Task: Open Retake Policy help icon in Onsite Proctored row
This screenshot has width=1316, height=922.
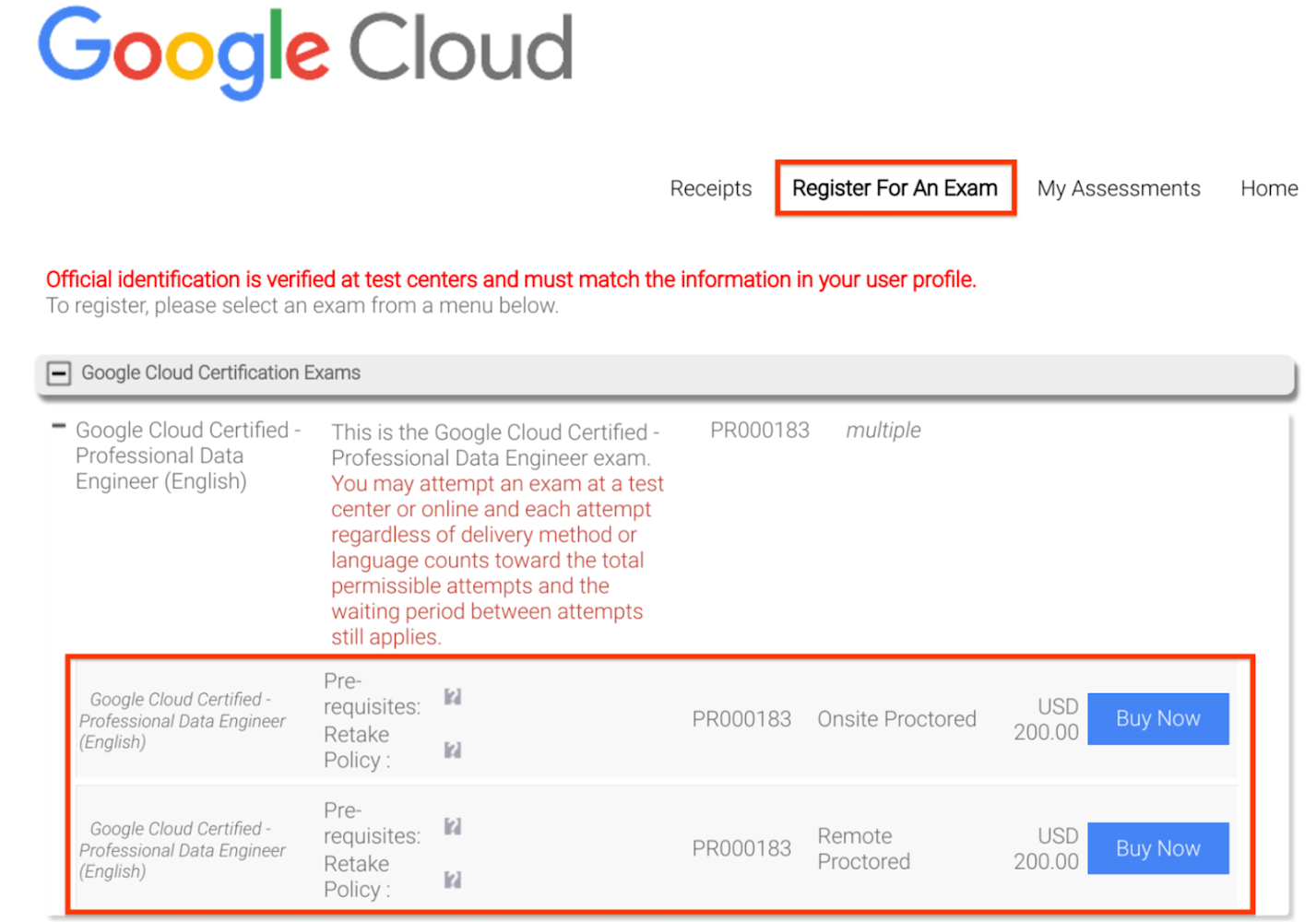Action: [452, 750]
